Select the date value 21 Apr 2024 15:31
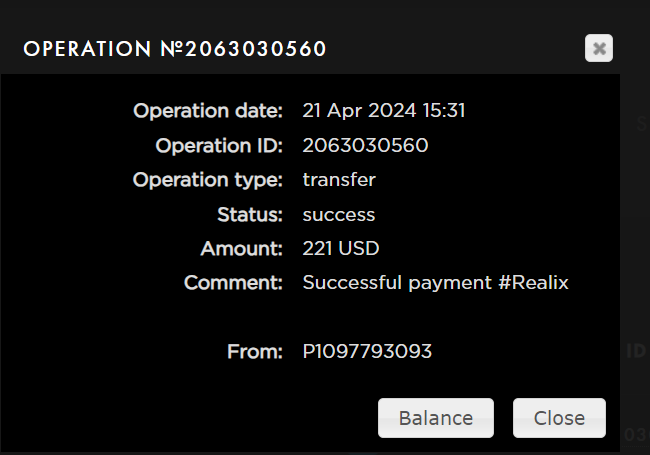 click(x=384, y=111)
